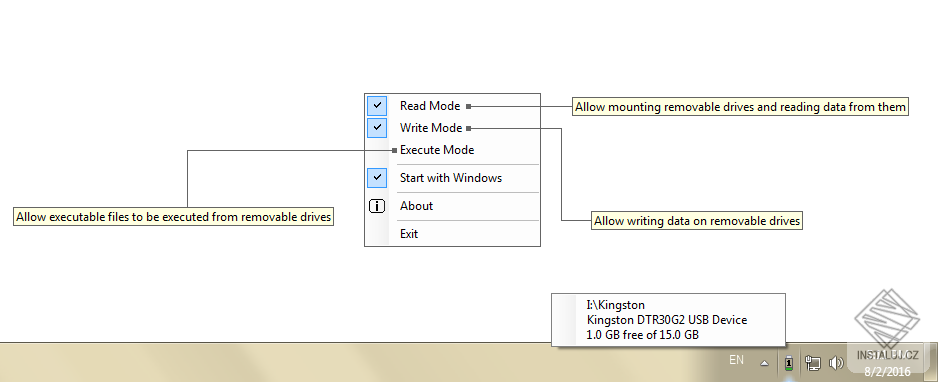The width and height of the screenshot is (938, 382).
Task: Click the info icon beside About
Action: coord(377,206)
